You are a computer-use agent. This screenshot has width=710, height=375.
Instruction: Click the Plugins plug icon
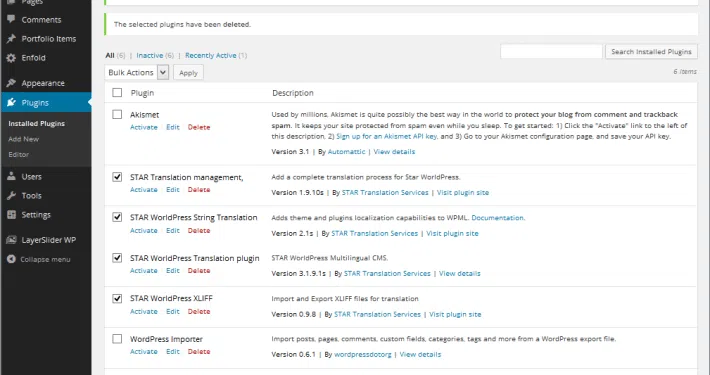click(11, 103)
